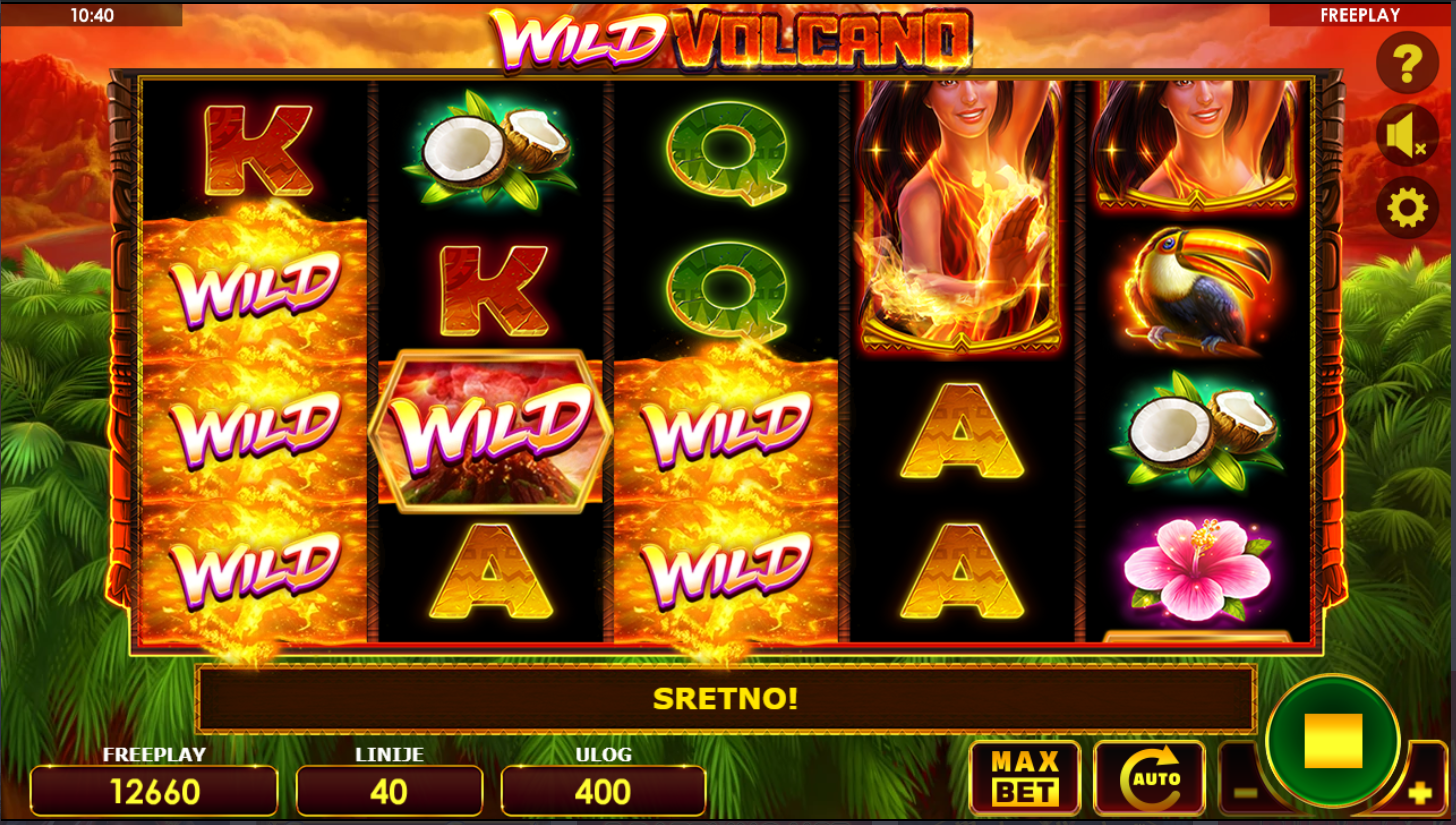Click the volcano WILD symbol on reel two
The width and height of the screenshot is (1456, 825).
point(490,431)
